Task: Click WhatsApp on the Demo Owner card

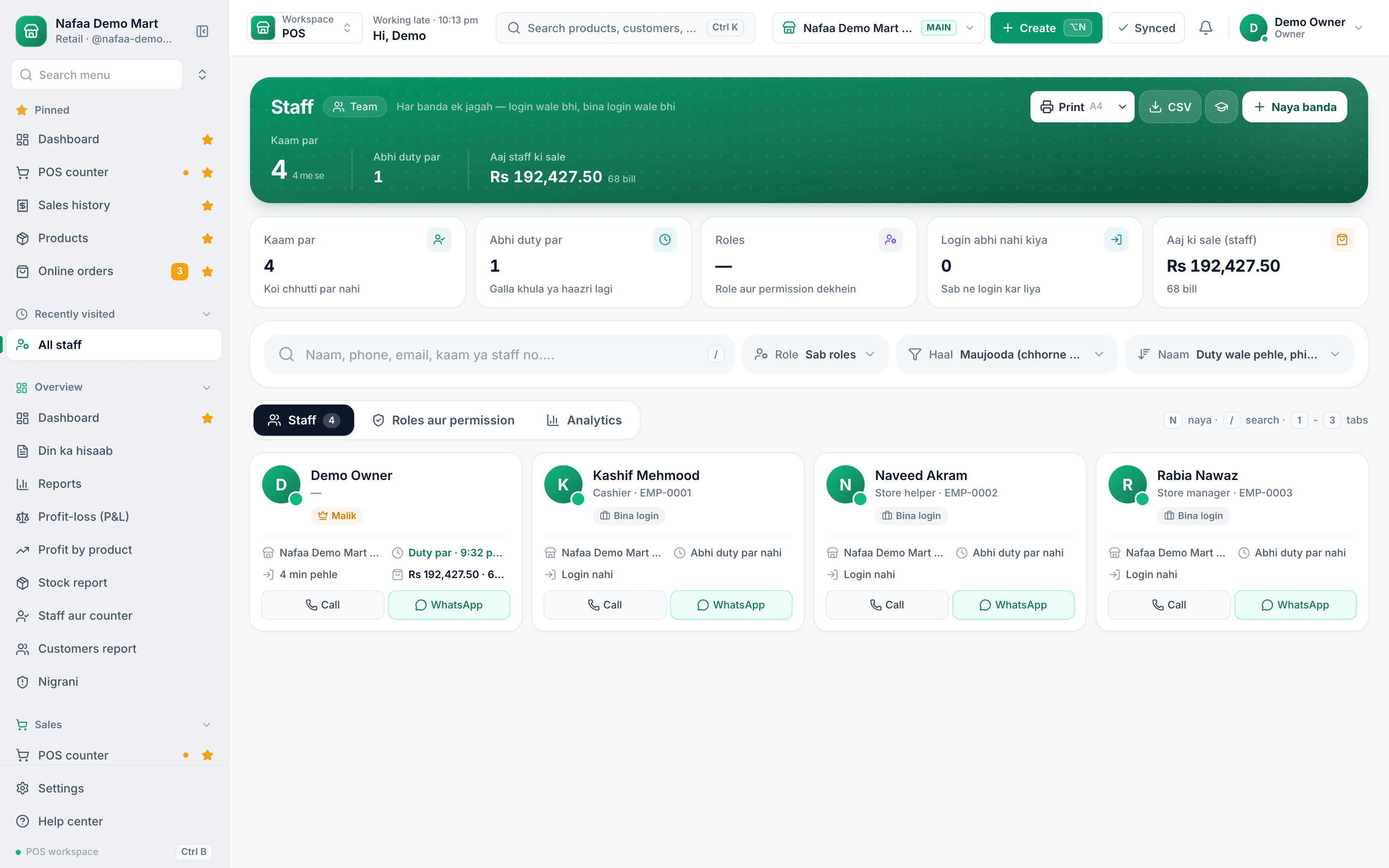Action: tap(449, 605)
